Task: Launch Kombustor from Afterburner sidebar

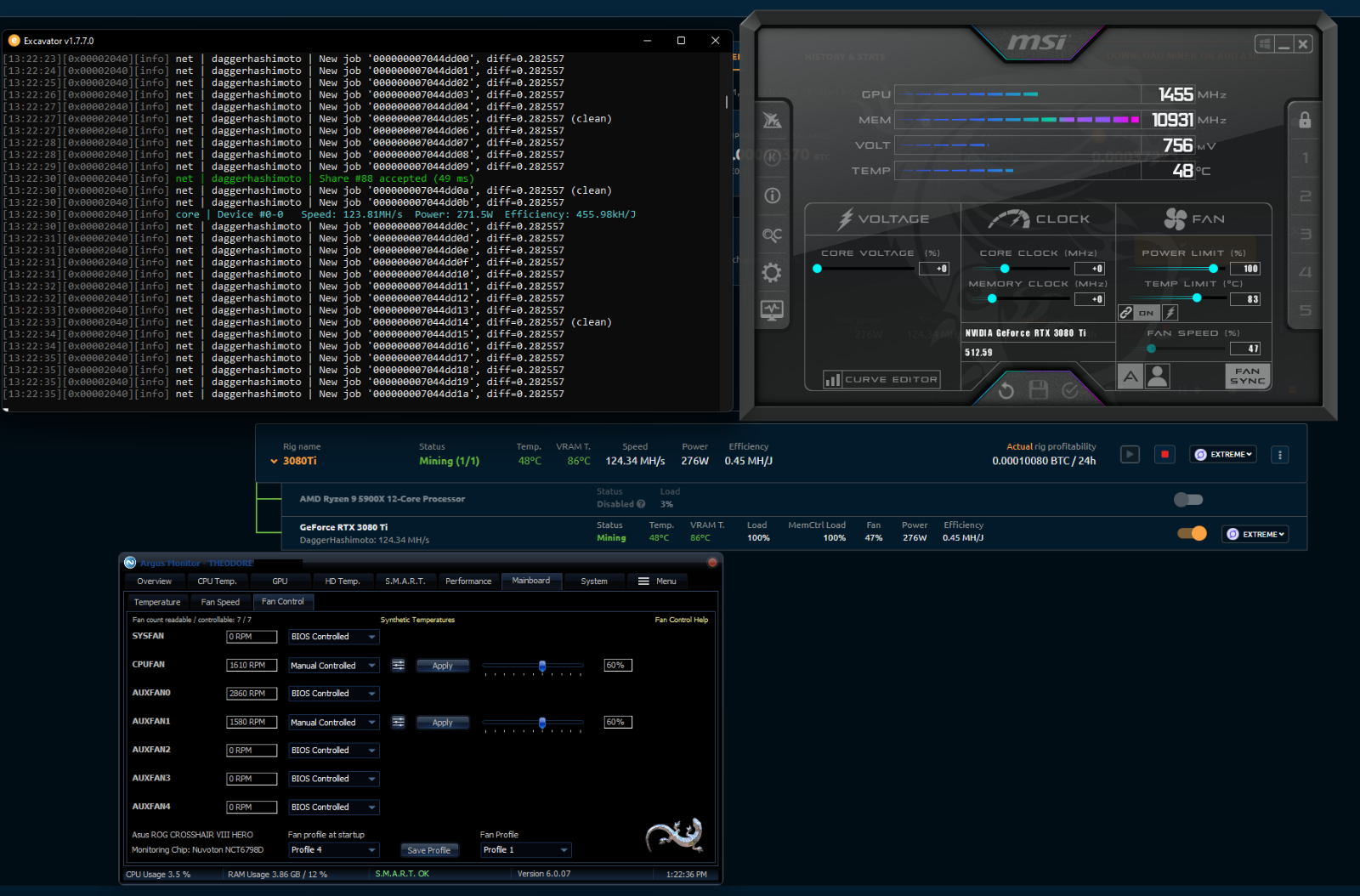Action: 772,157
